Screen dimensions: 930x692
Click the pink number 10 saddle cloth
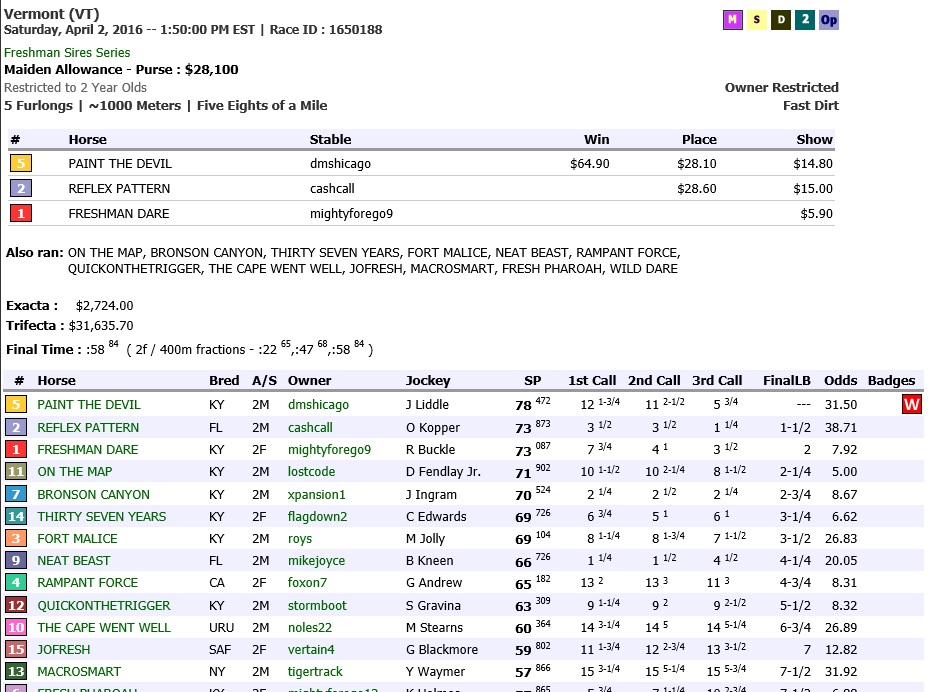point(15,628)
